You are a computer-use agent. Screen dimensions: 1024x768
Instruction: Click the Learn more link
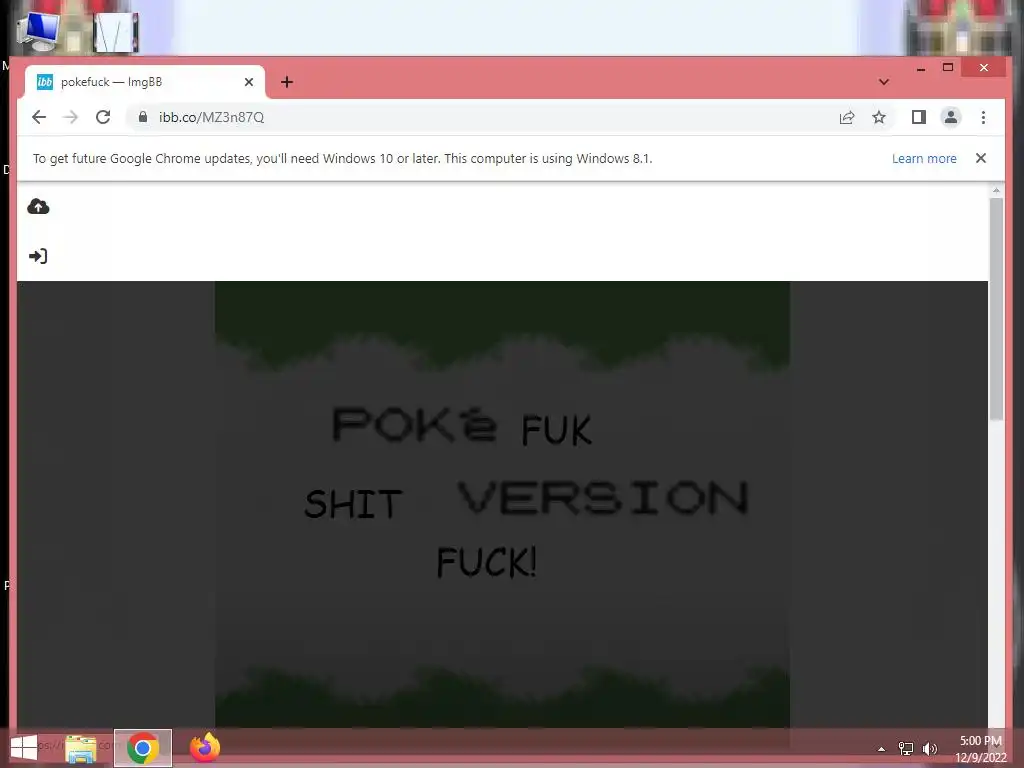coord(924,159)
